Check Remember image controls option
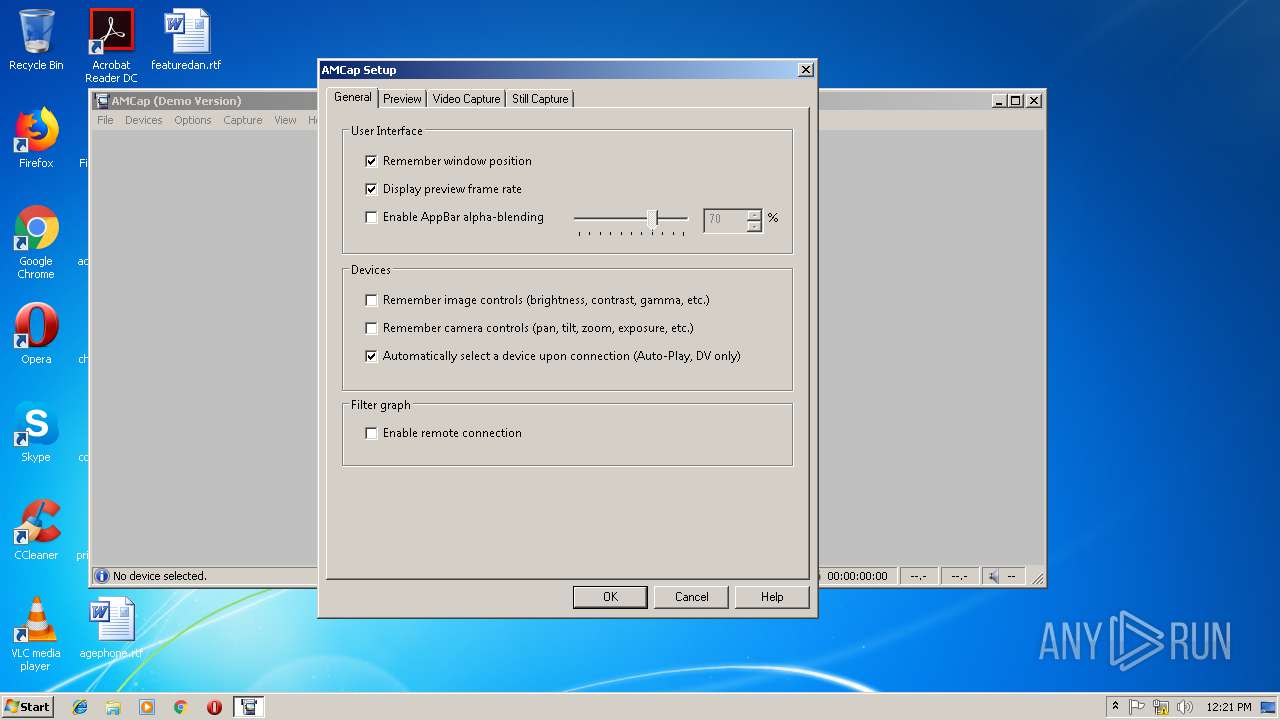The height and width of the screenshot is (720, 1280). [371, 300]
